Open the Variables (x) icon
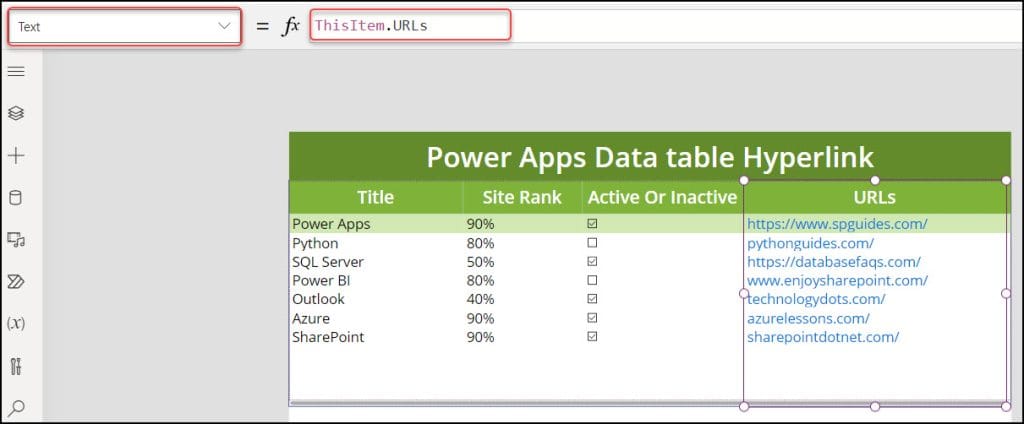The width and height of the screenshot is (1024, 424). point(16,323)
